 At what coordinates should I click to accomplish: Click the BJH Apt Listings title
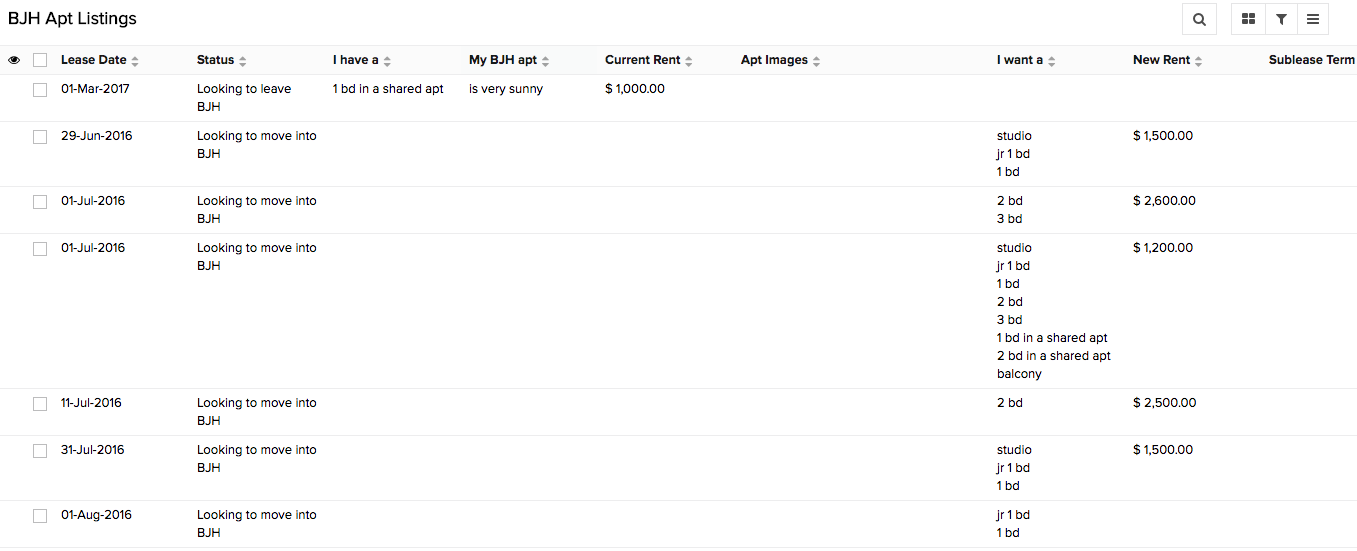pyautogui.click(x=72, y=19)
